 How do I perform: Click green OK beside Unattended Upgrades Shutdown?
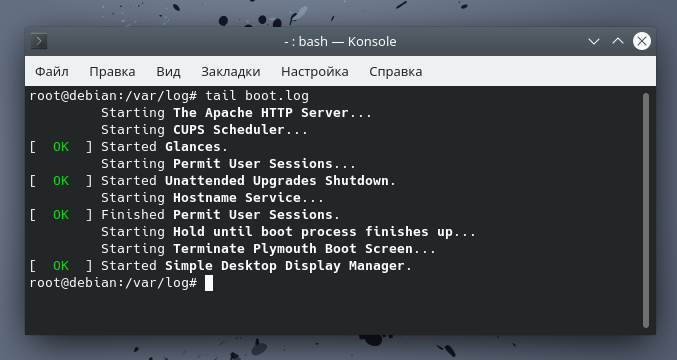click(61, 181)
